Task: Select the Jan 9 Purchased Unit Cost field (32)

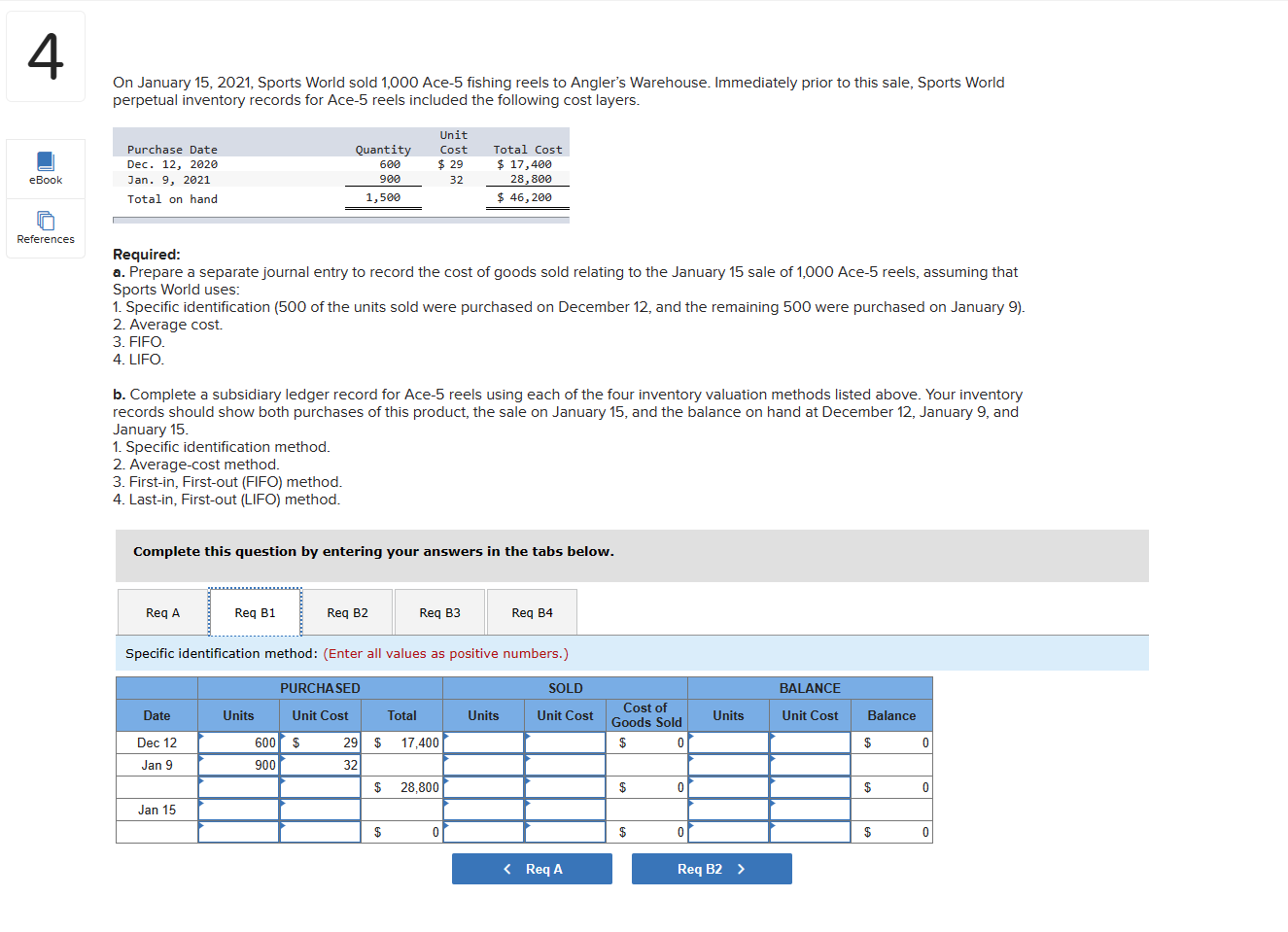Action: [x=320, y=765]
